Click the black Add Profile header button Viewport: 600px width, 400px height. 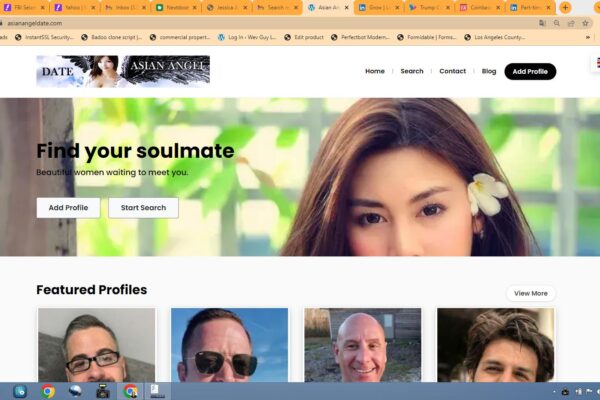pyautogui.click(x=530, y=71)
